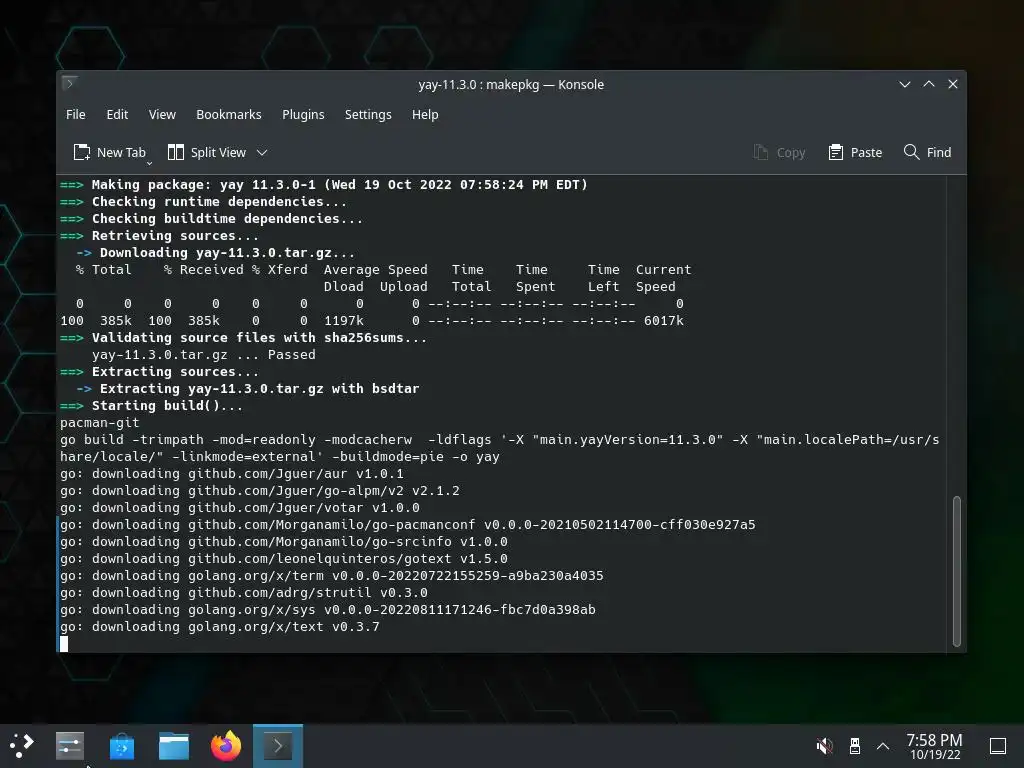Click the 'golang.org/x/text v0.3.7' line
The height and width of the screenshot is (768, 1024).
[219, 626]
